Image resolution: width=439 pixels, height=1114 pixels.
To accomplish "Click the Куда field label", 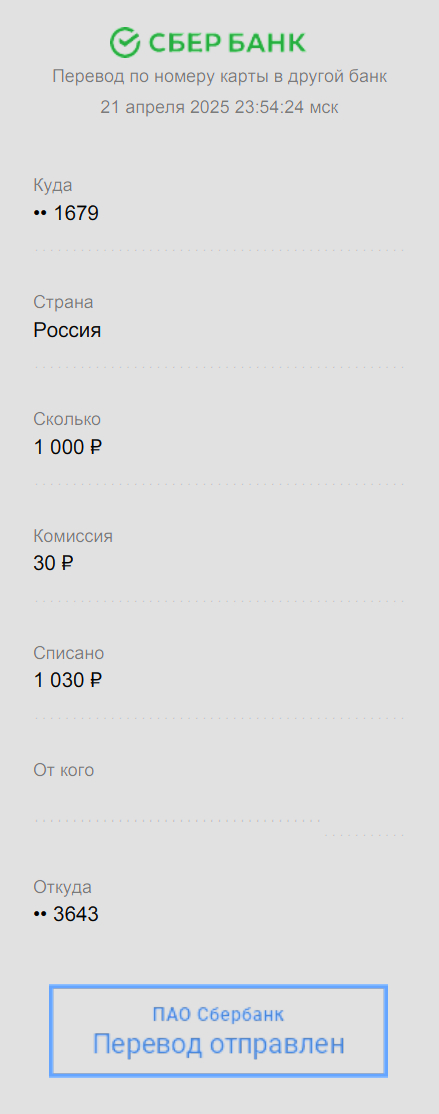I will [53, 185].
